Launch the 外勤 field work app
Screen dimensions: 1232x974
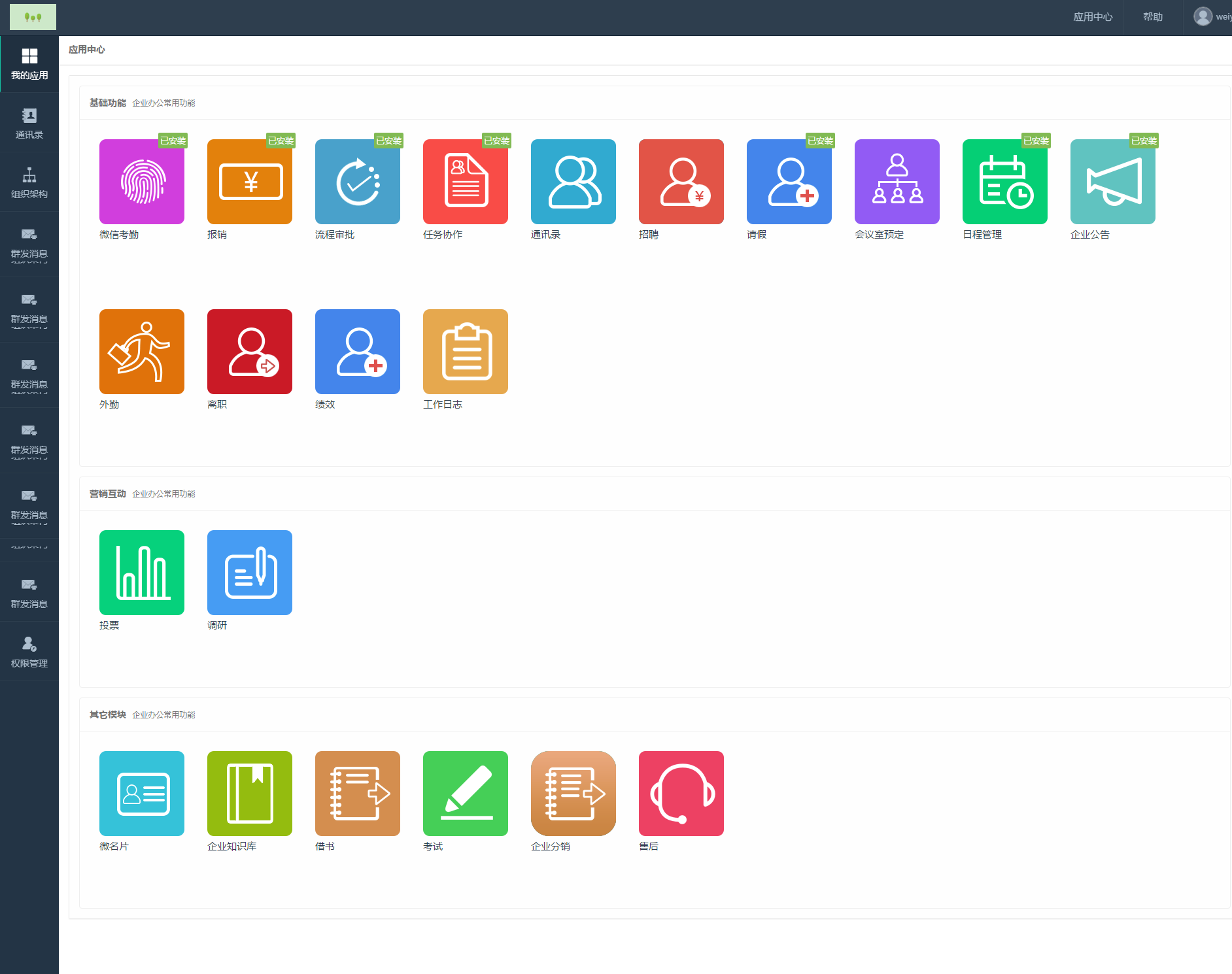pos(142,352)
